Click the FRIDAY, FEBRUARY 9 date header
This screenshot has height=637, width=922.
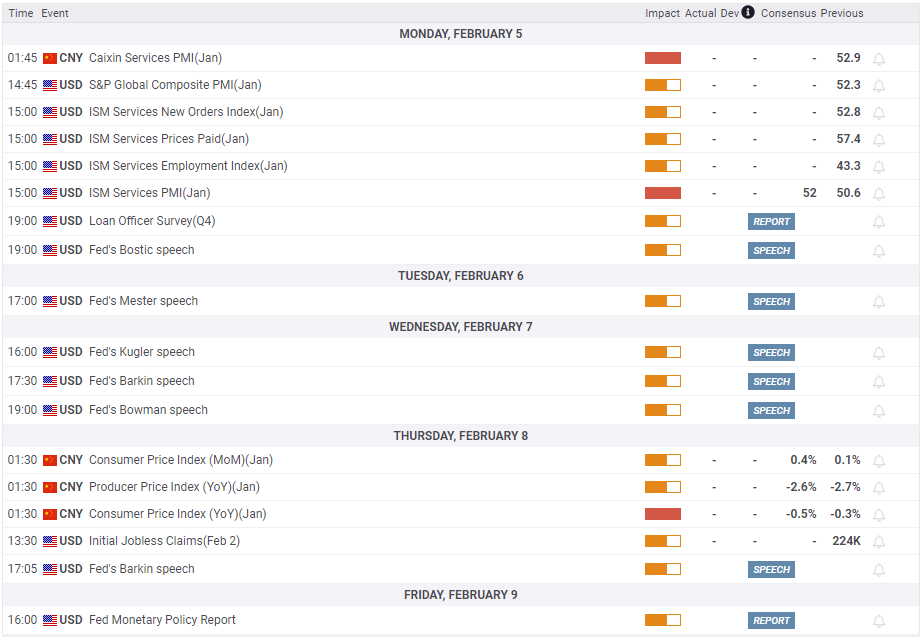pos(460,595)
